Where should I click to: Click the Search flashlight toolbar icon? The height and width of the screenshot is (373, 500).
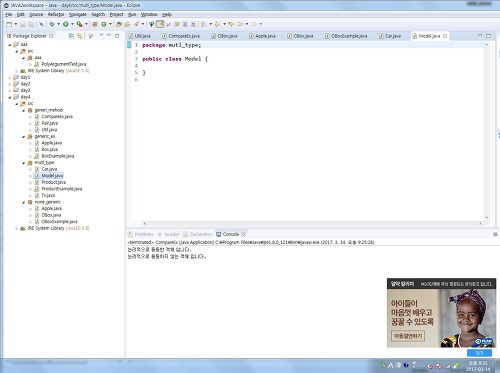click(x=136, y=24)
